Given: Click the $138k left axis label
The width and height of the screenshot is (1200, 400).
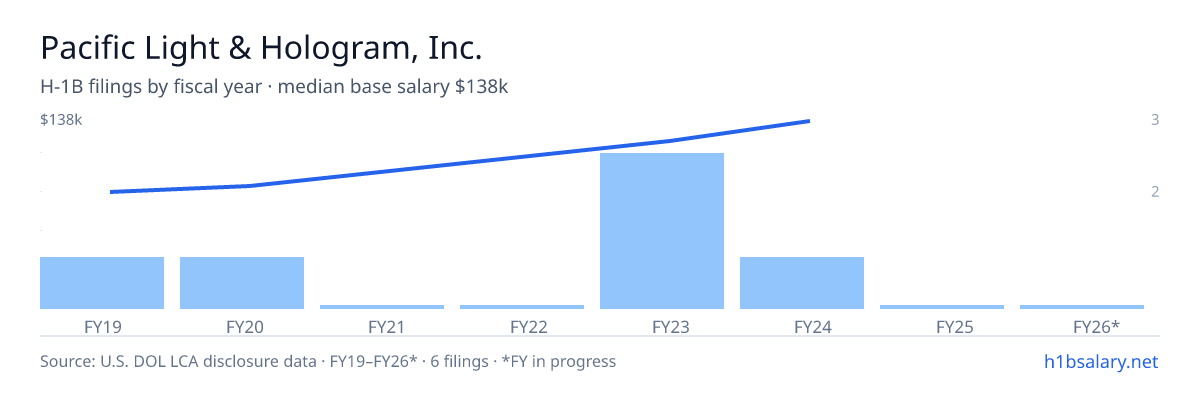Looking at the screenshot, I should (x=61, y=120).
